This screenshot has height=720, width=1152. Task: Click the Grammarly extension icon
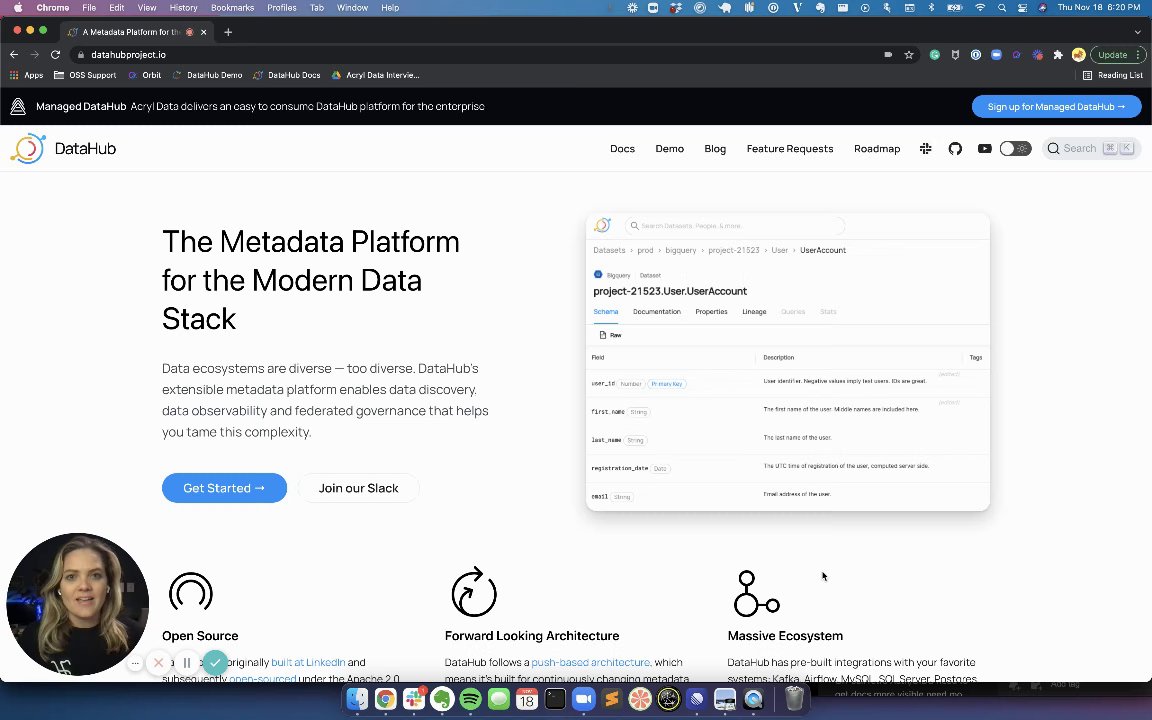tap(935, 54)
